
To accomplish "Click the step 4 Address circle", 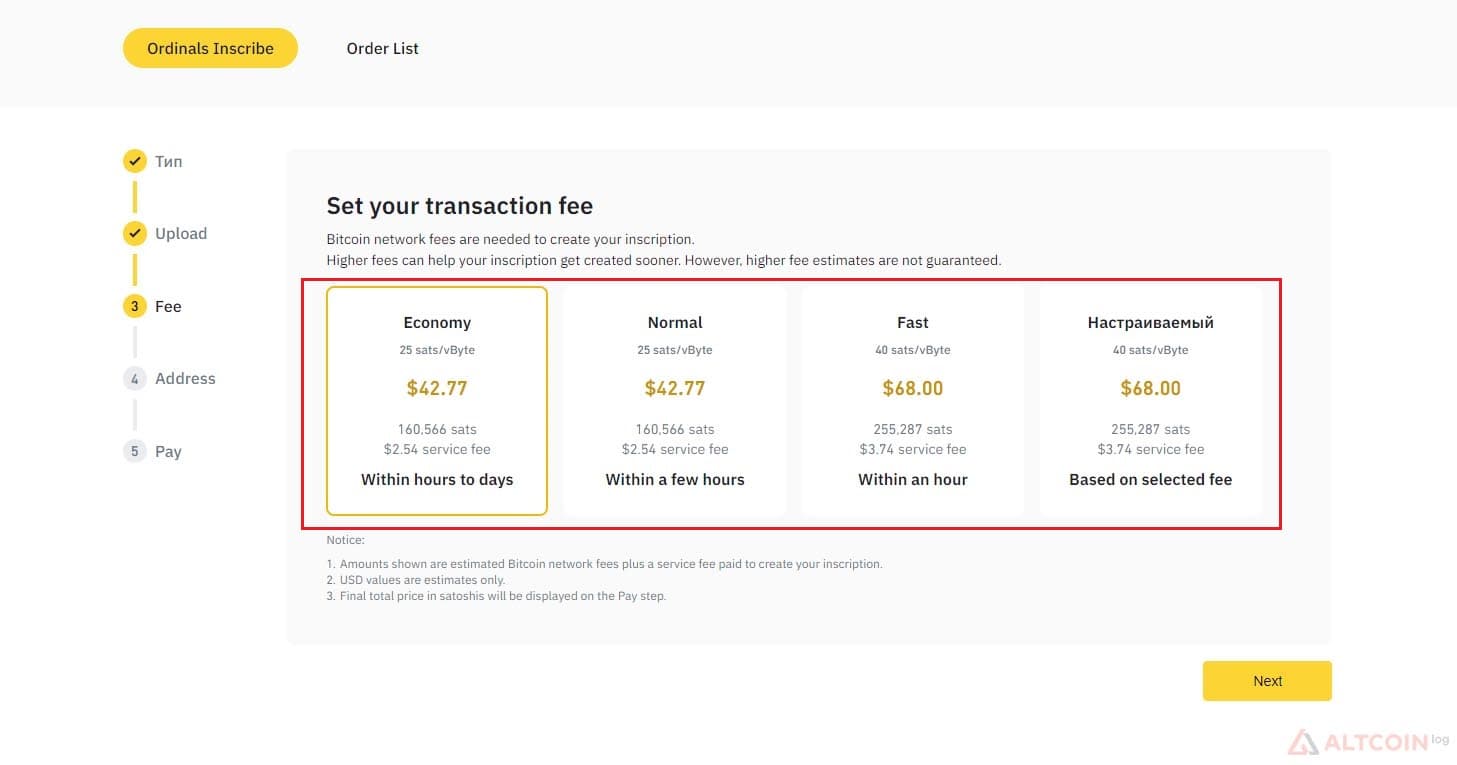I will tap(135, 379).
